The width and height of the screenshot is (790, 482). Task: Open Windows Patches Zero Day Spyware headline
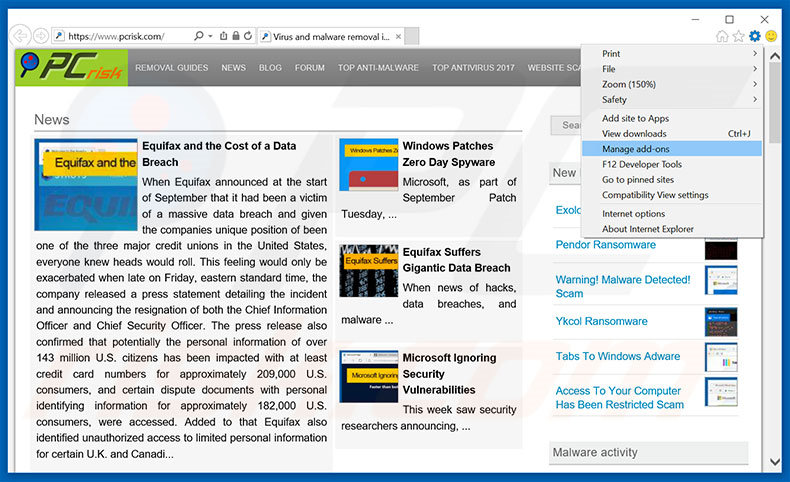[x=448, y=154]
